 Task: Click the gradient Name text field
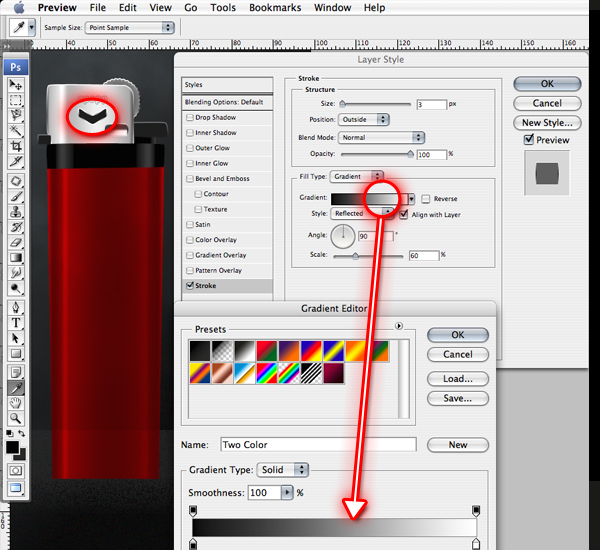(317, 445)
